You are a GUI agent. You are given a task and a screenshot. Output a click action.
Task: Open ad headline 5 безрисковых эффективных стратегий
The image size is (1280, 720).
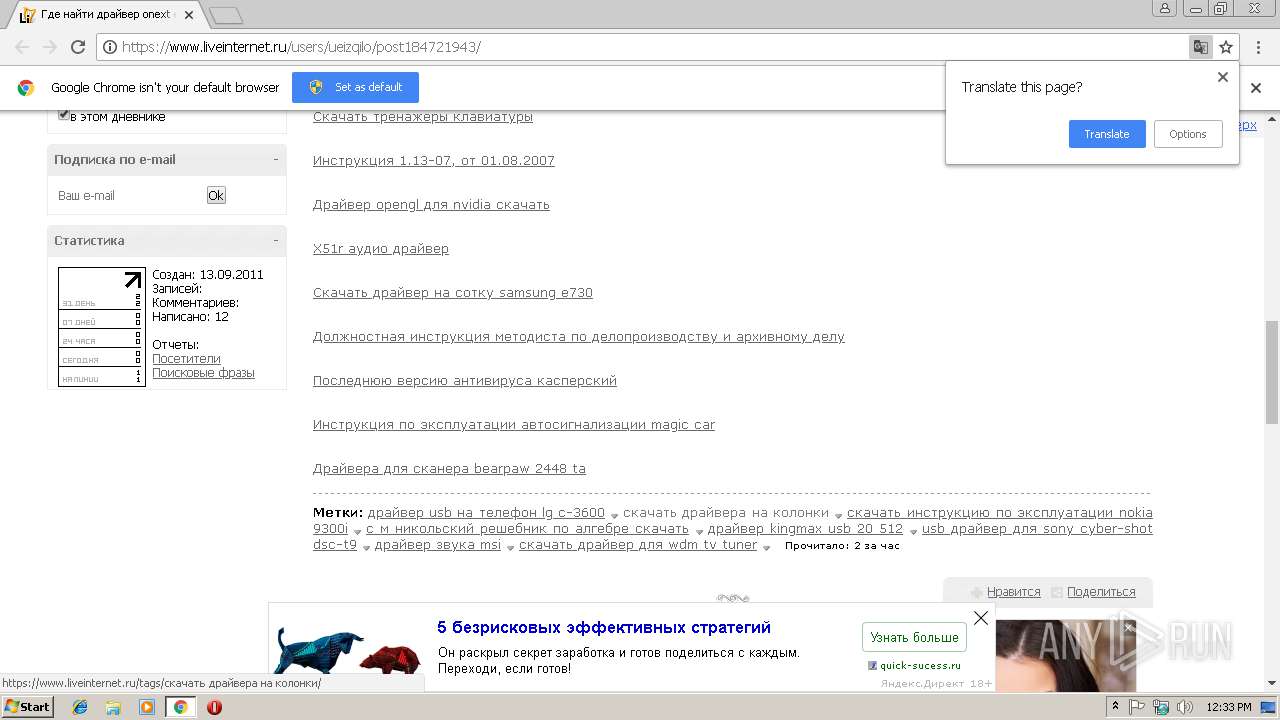[x=604, y=628]
